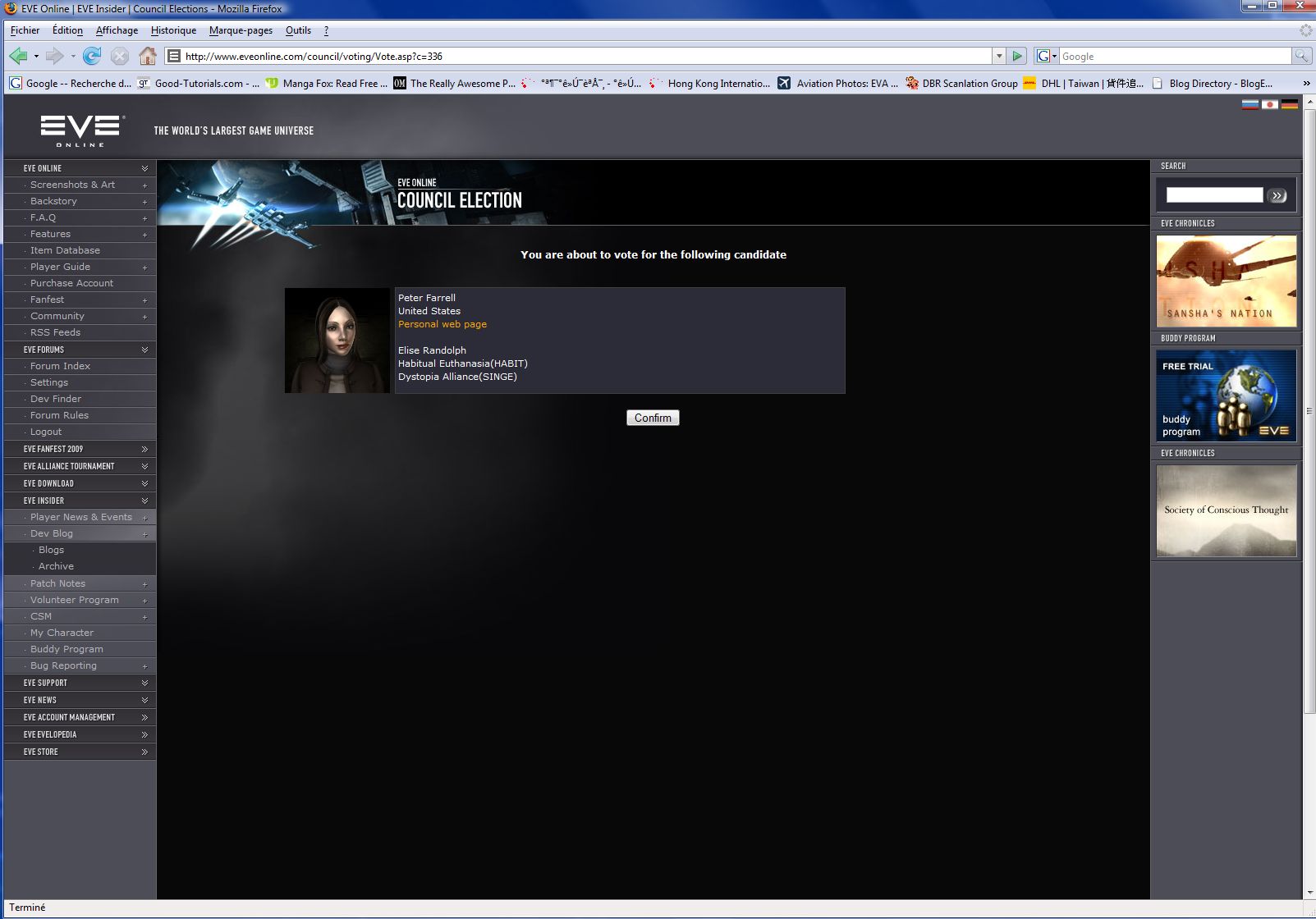Open the DBR Scanlation Group bookmark
Image resolution: width=1316 pixels, height=919 pixels.
(961, 83)
